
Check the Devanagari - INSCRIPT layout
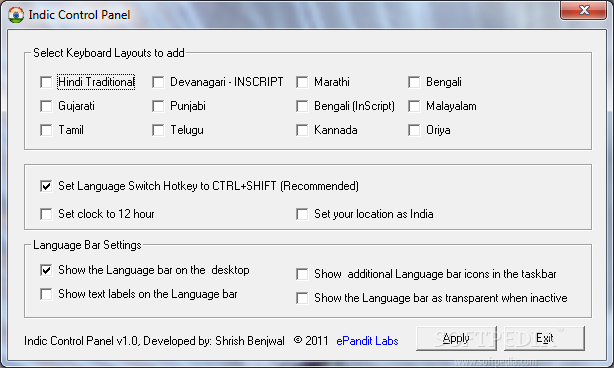pos(158,82)
